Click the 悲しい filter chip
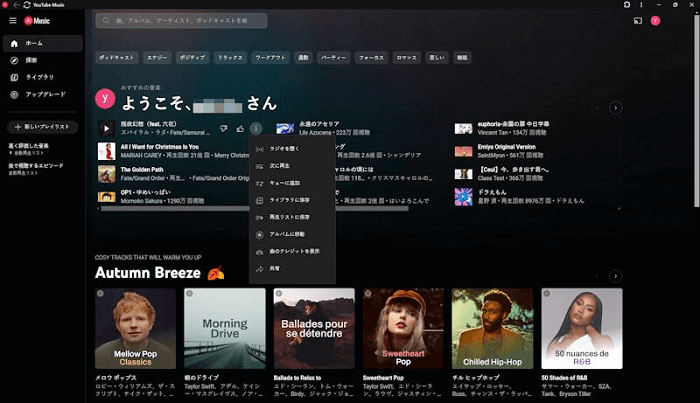This screenshot has width=700, height=403. 437,58
